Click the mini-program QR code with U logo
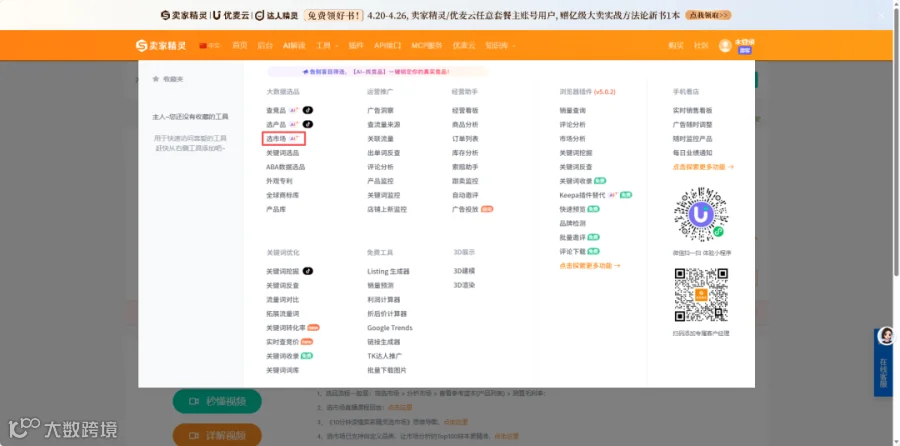 701,214
